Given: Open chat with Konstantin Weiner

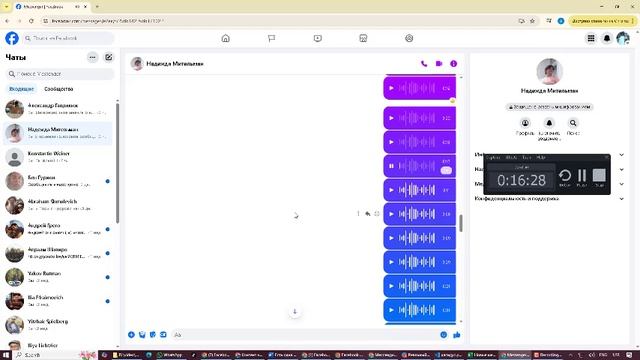Looking at the screenshot, I should tap(58, 157).
